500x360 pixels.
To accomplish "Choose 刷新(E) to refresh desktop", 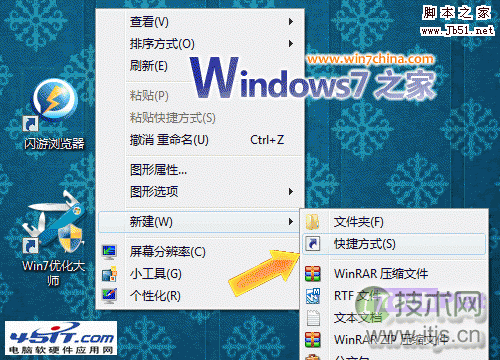I will 200,66.
